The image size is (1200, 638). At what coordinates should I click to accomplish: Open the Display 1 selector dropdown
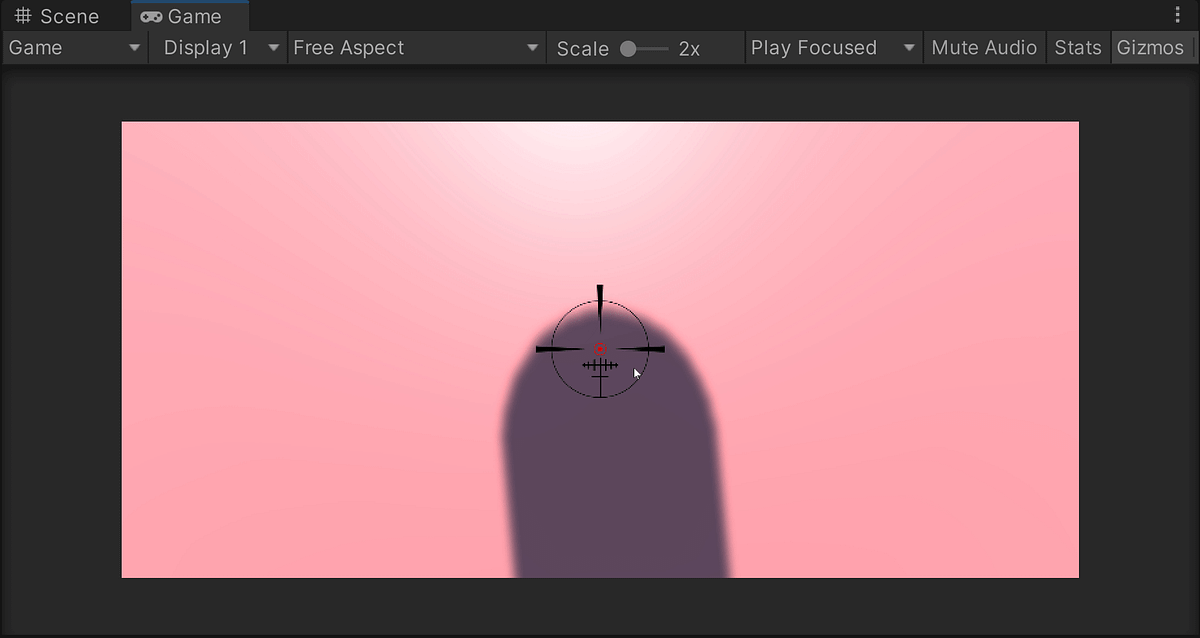[x=217, y=47]
